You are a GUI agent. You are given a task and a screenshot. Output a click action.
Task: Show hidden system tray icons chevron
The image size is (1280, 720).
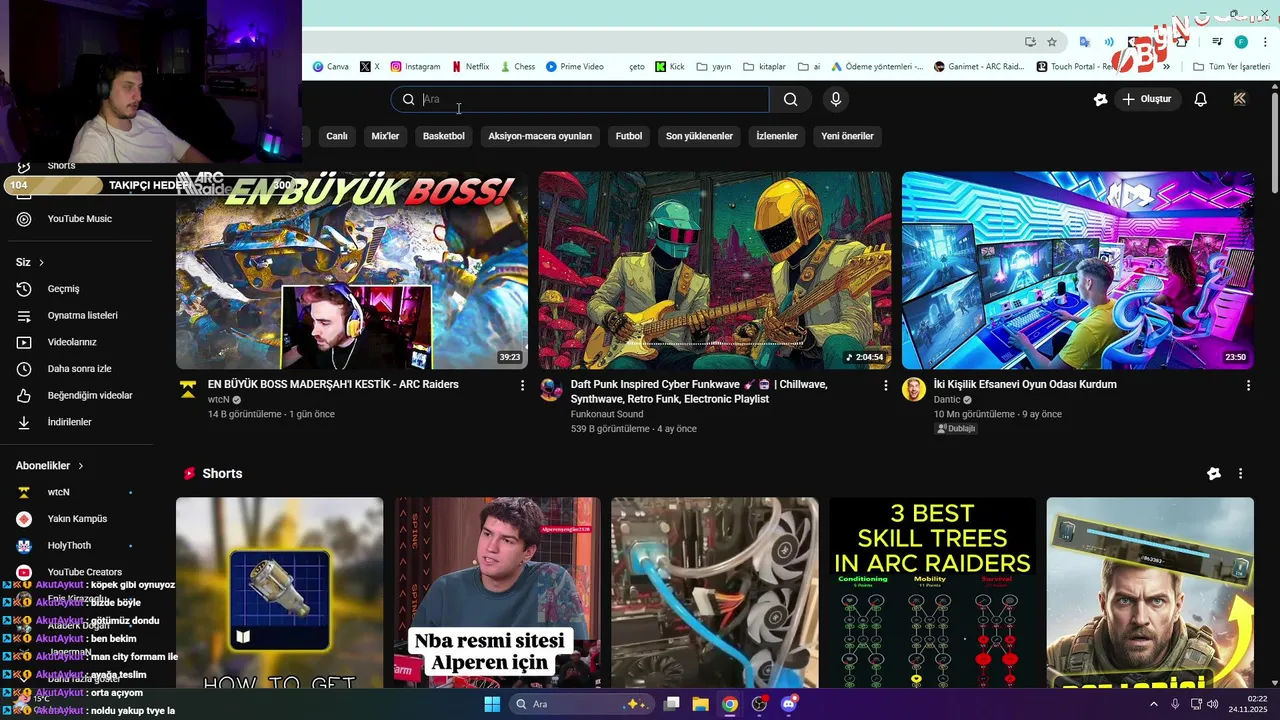coord(1153,704)
